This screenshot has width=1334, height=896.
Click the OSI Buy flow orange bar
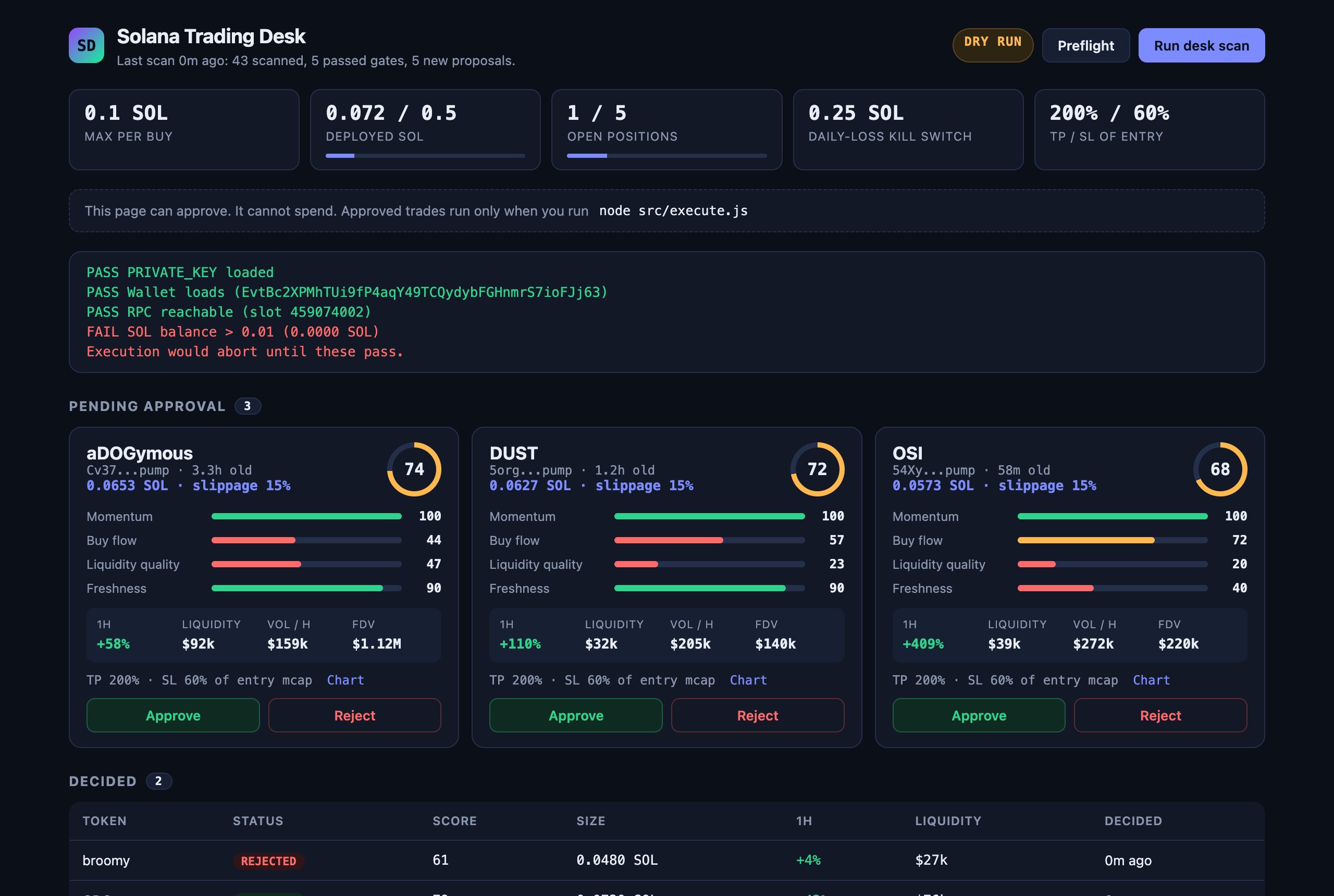click(x=1086, y=540)
